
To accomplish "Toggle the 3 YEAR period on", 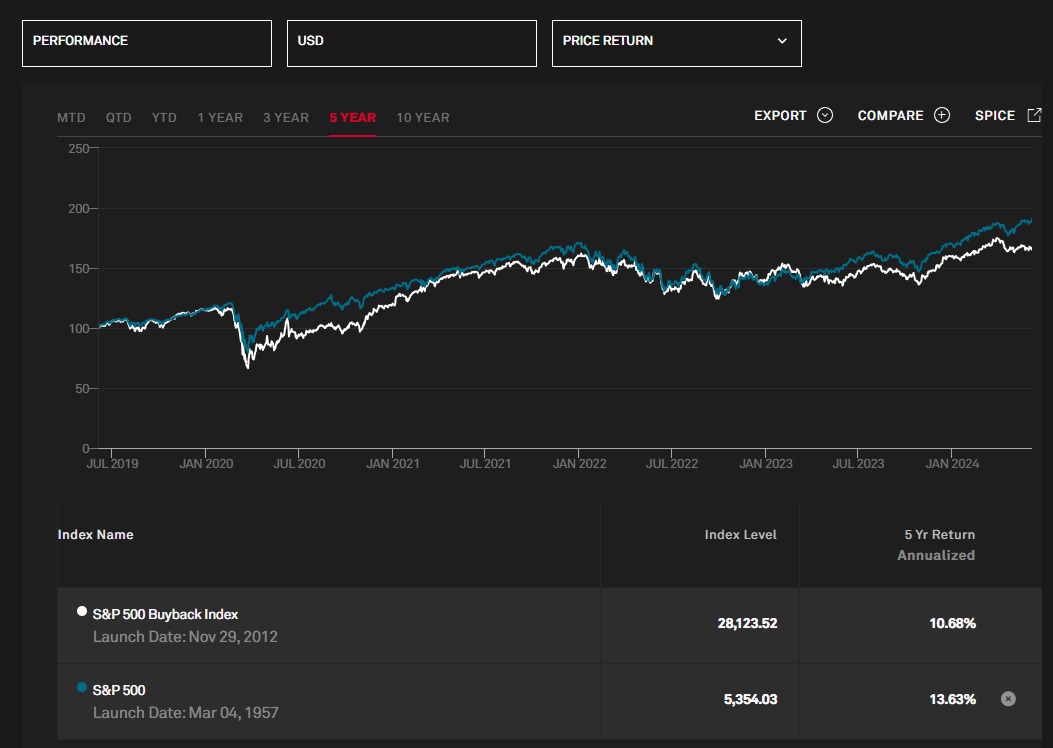I will coord(285,117).
